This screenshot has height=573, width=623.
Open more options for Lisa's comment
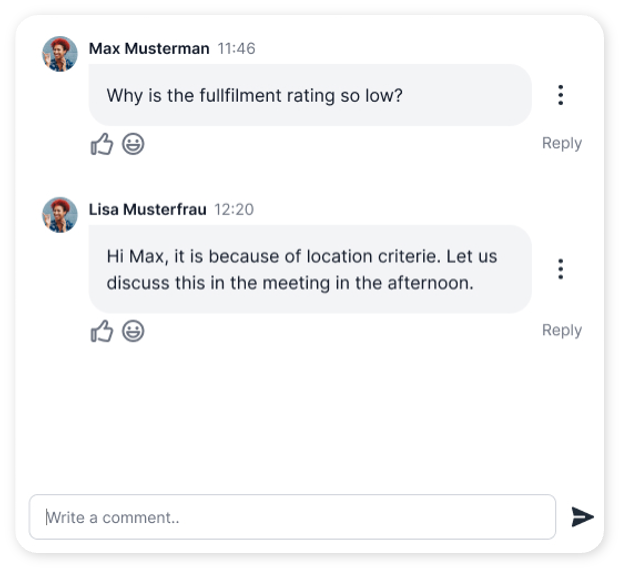[x=561, y=269]
